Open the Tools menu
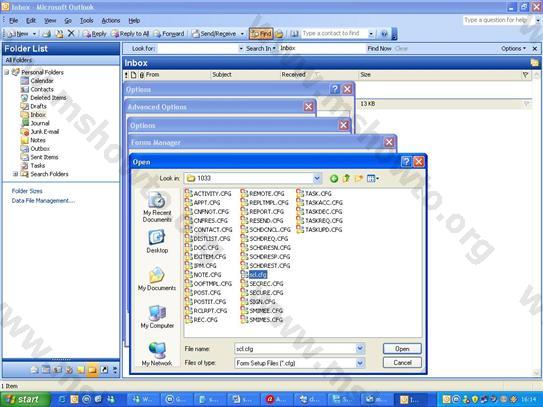Image resolution: width=543 pixels, height=407 pixels. pos(86,20)
